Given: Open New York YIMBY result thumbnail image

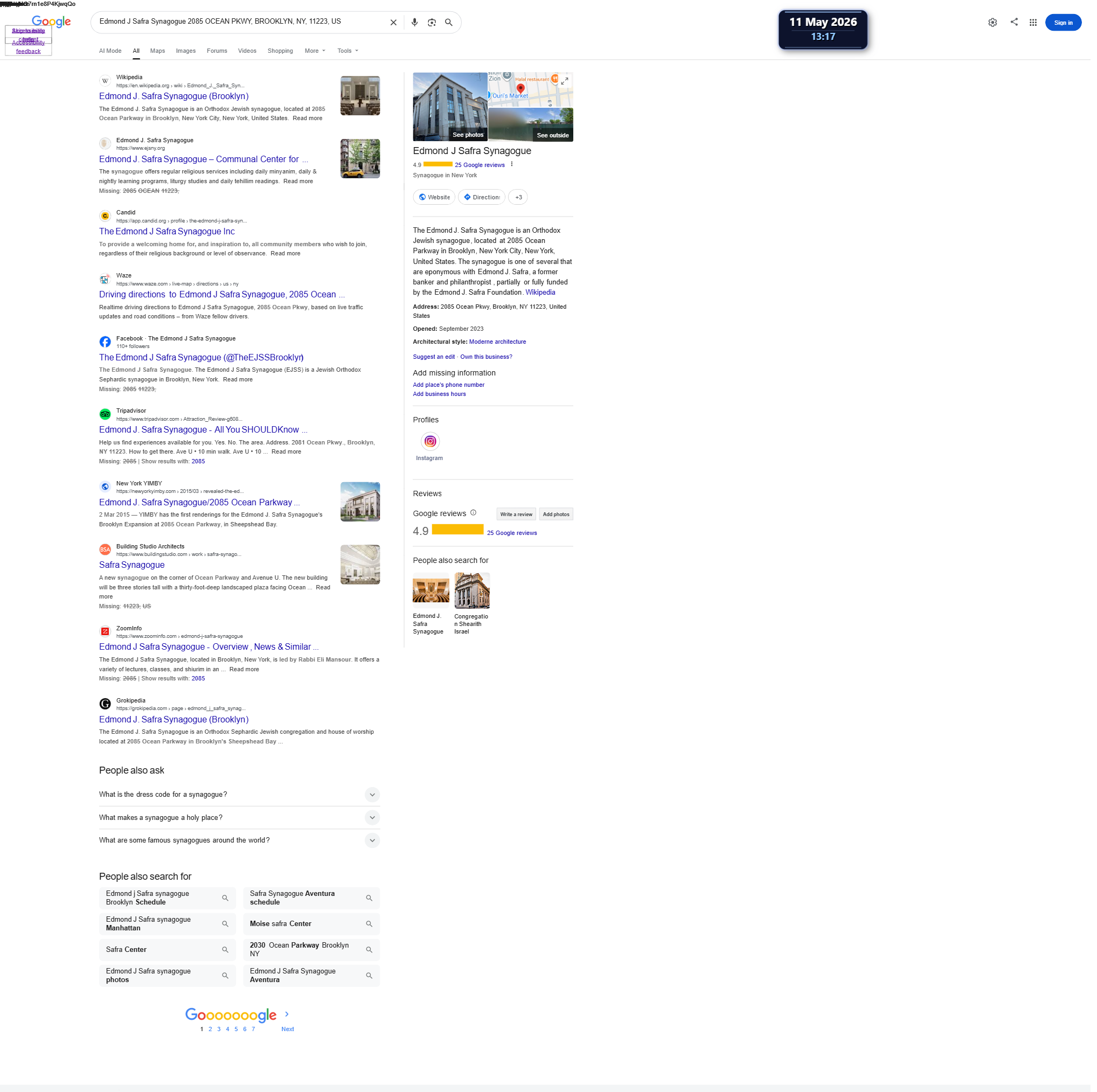Looking at the screenshot, I should click(362, 504).
